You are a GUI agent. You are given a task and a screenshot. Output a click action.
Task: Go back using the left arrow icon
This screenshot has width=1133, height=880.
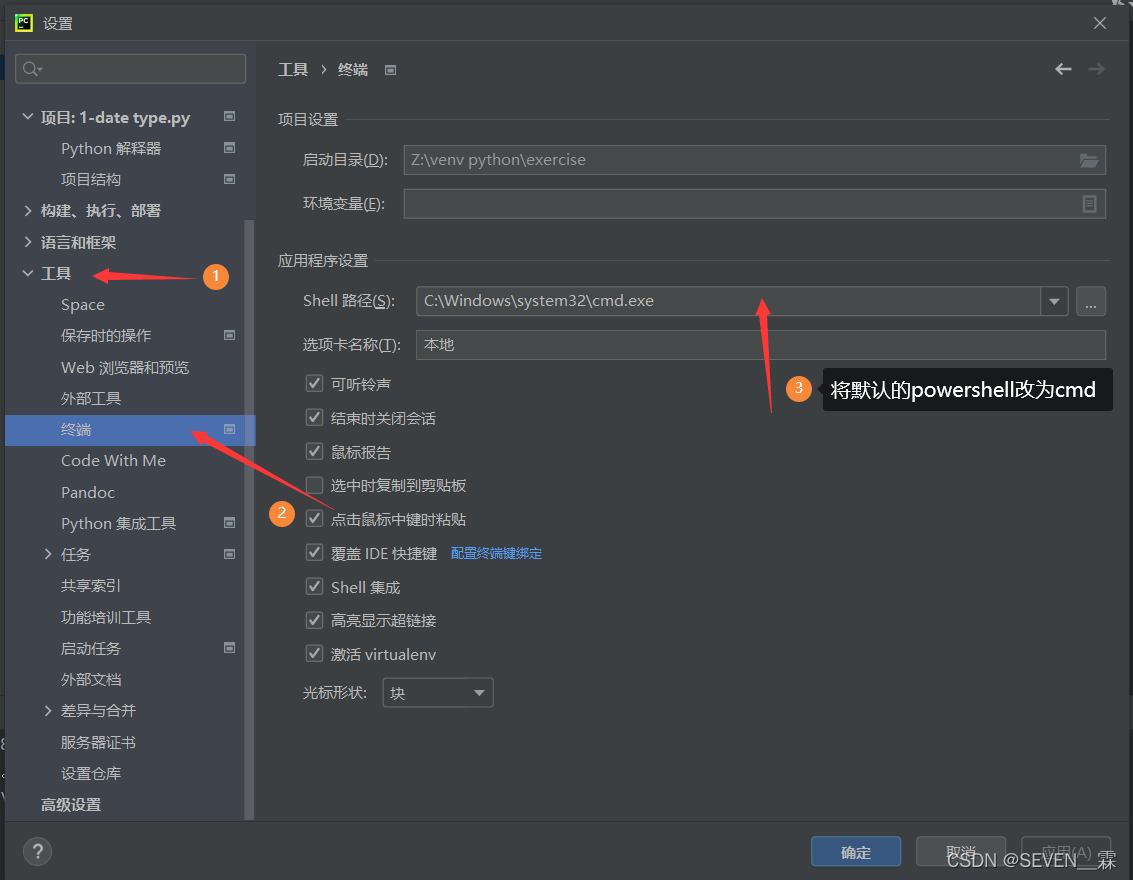(x=1063, y=69)
